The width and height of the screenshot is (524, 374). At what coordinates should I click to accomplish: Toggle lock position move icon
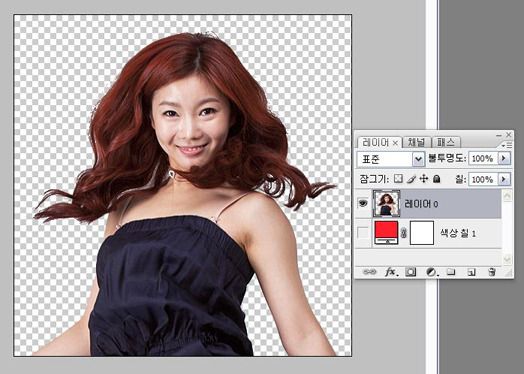424,179
